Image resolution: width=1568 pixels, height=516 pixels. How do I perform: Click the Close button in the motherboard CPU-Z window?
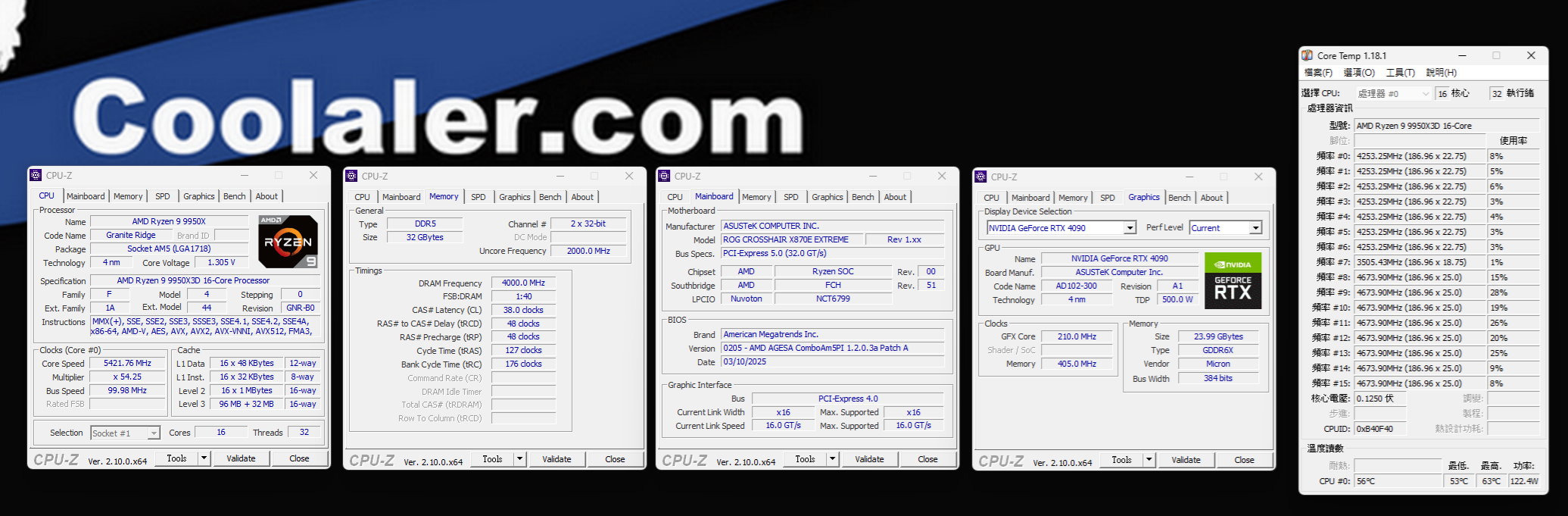pyautogui.click(x=927, y=459)
